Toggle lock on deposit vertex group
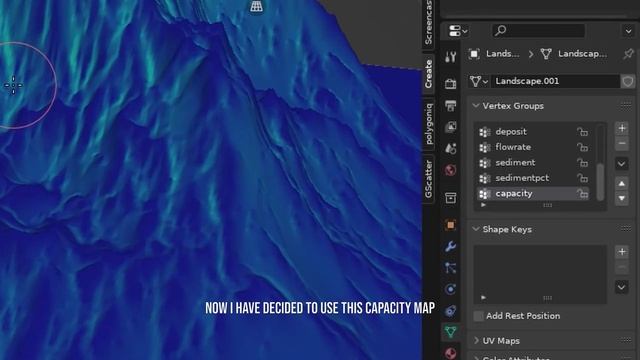 (x=582, y=131)
